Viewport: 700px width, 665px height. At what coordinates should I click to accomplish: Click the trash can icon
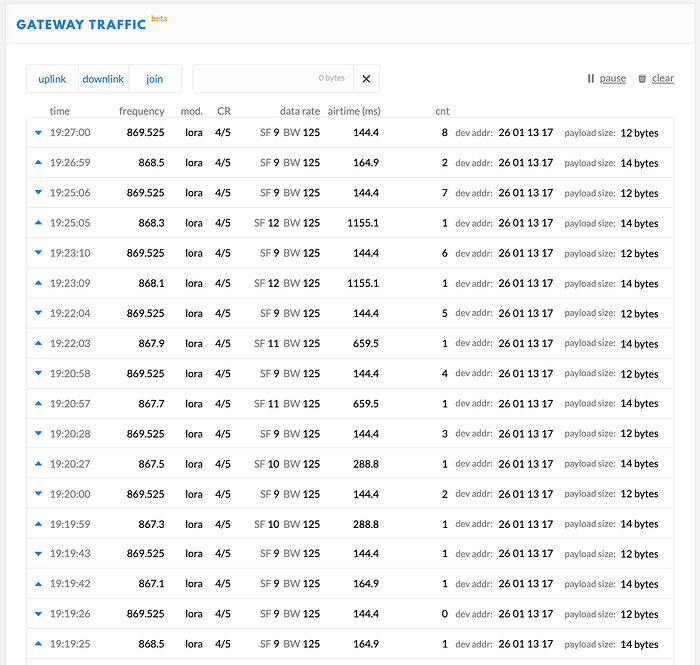pyautogui.click(x=642, y=79)
